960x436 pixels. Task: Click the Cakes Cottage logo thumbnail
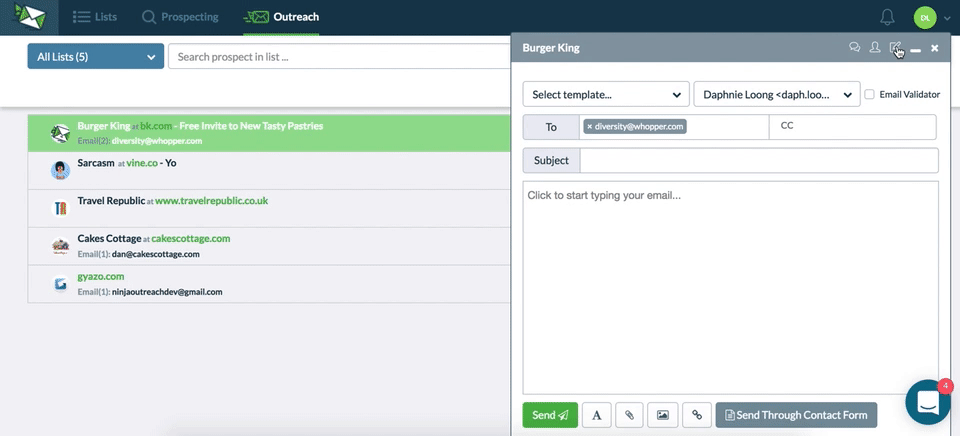click(60, 246)
